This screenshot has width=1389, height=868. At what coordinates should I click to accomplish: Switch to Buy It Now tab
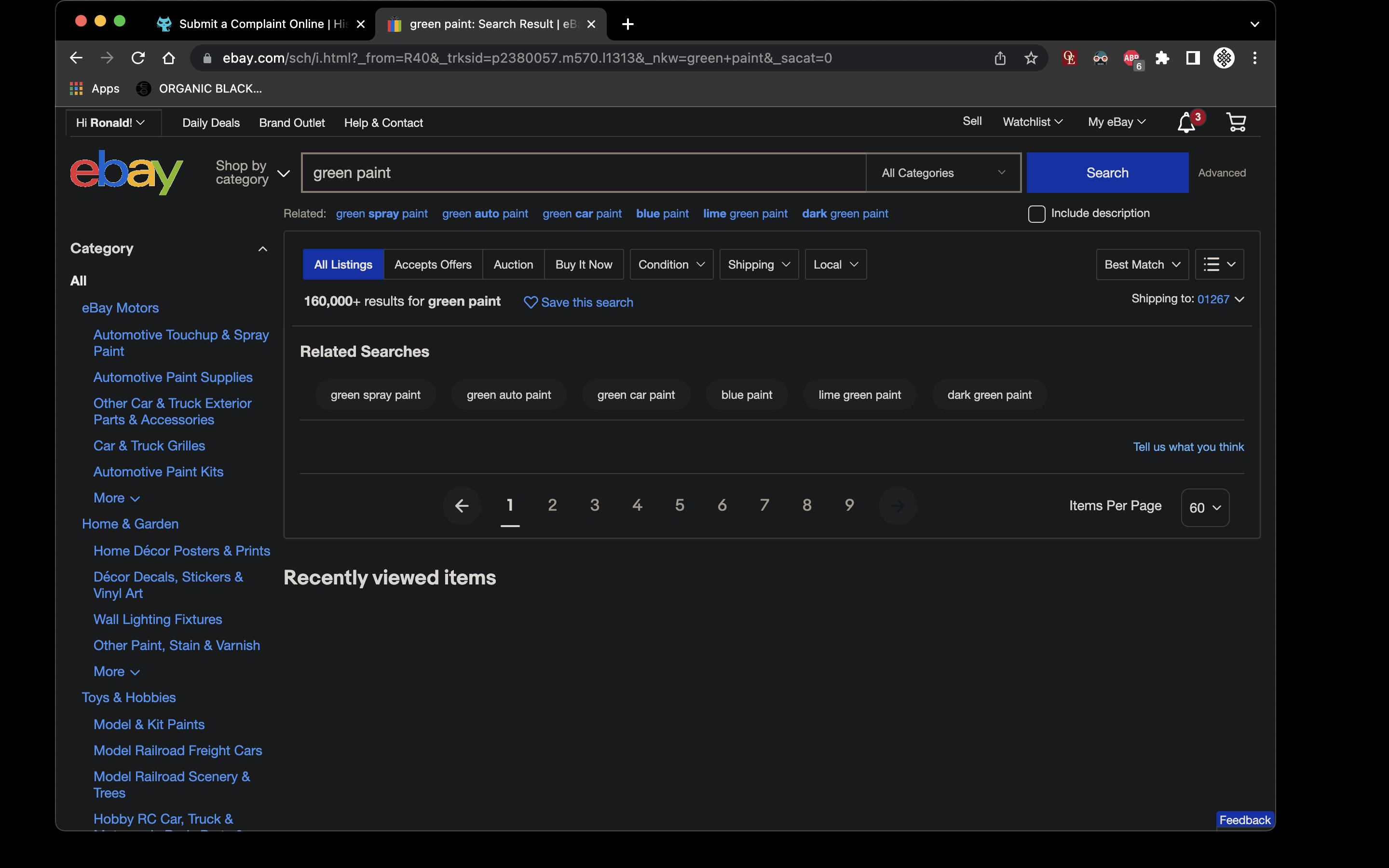tap(583, 265)
